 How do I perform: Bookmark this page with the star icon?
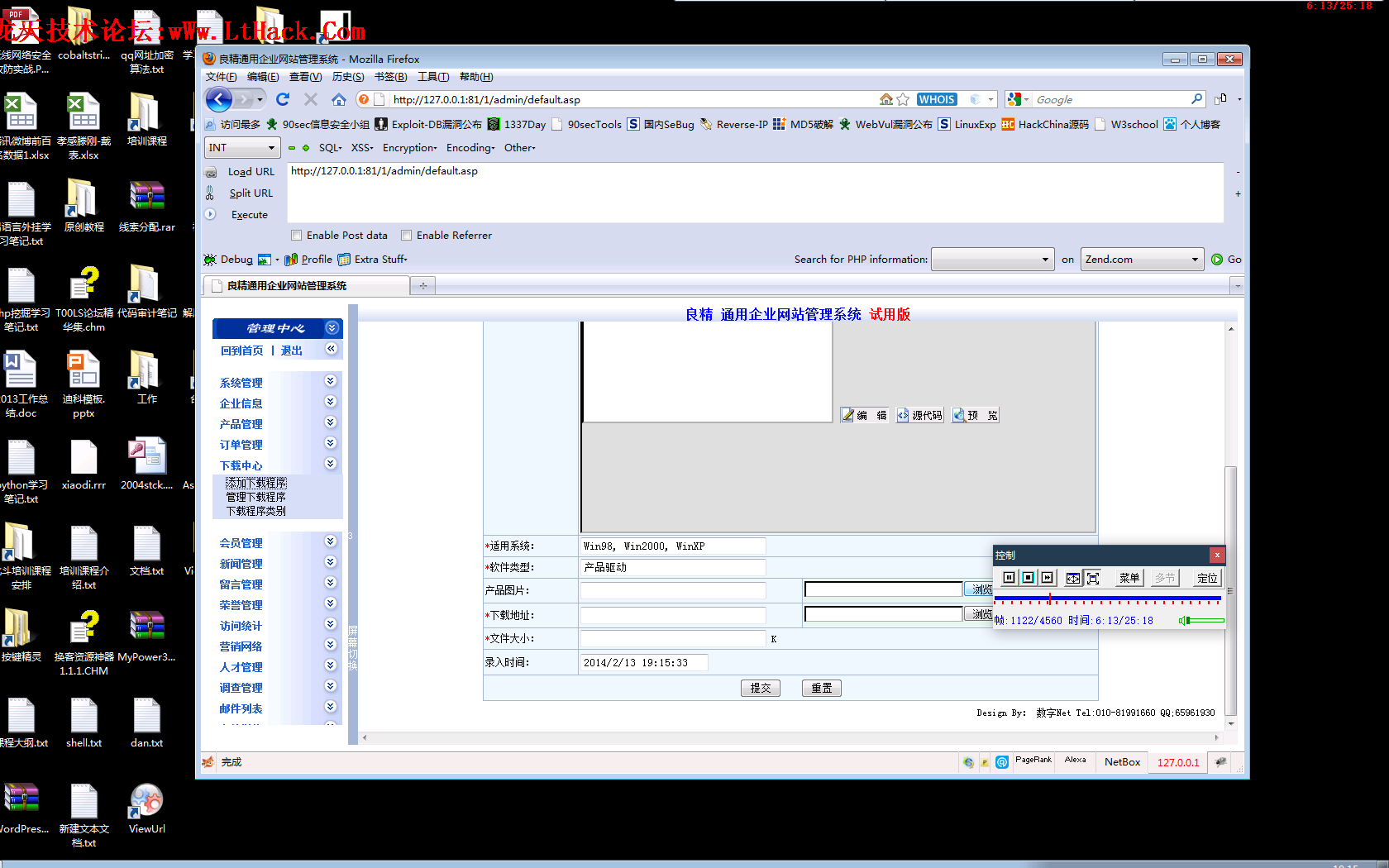903,99
